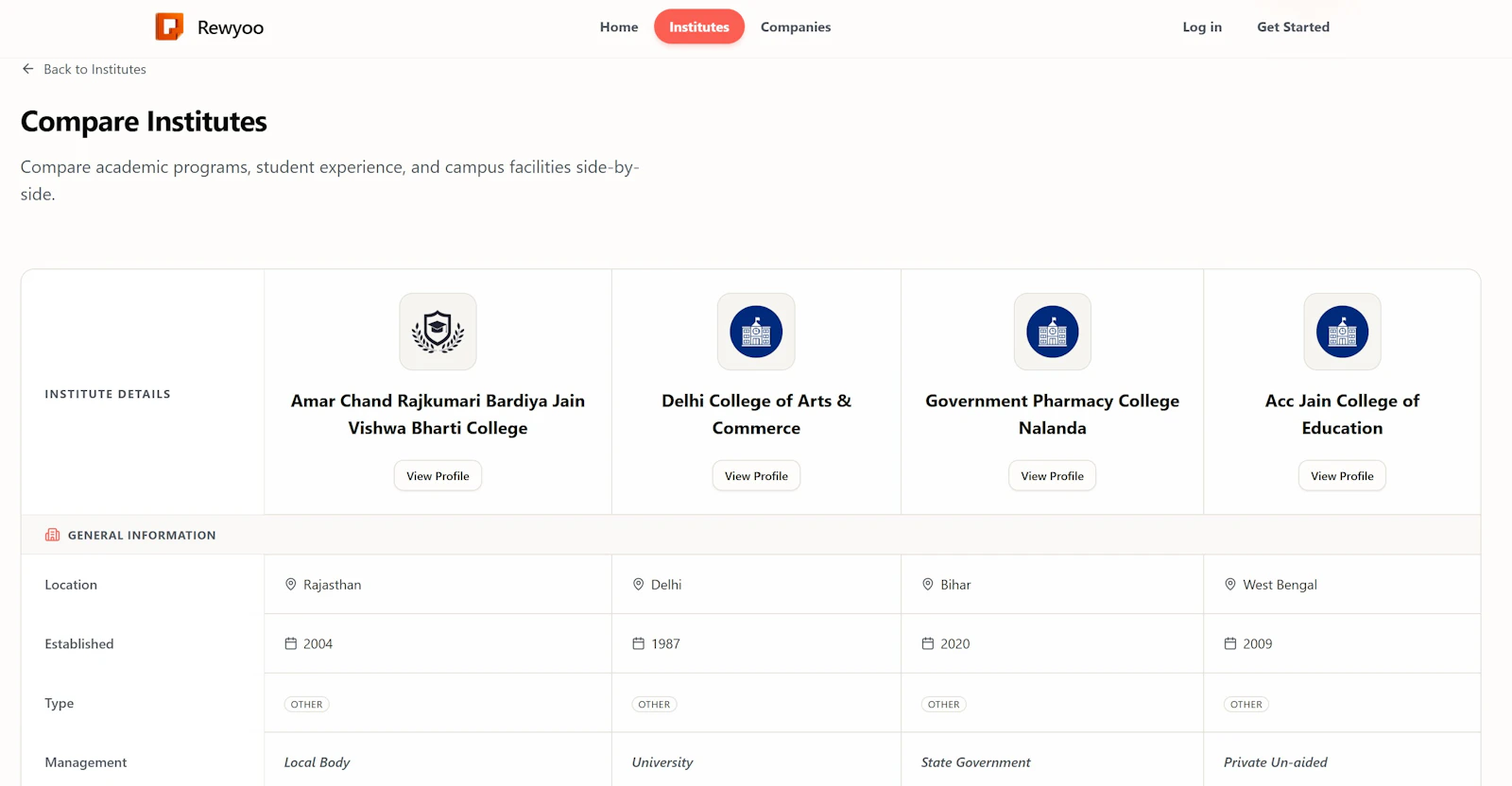Click the Compare Institutes page heading
This screenshot has width=1512, height=786.
tap(144, 122)
